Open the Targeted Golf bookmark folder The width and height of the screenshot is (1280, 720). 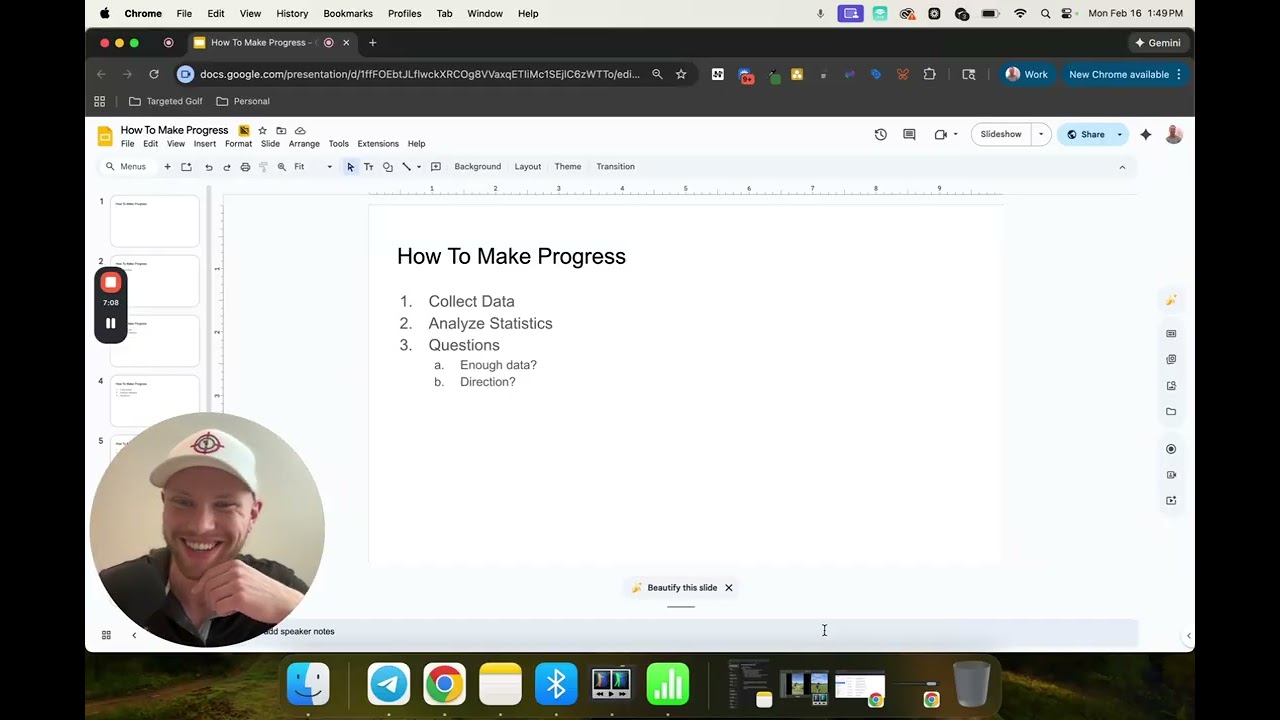pyautogui.click(x=166, y=101)
